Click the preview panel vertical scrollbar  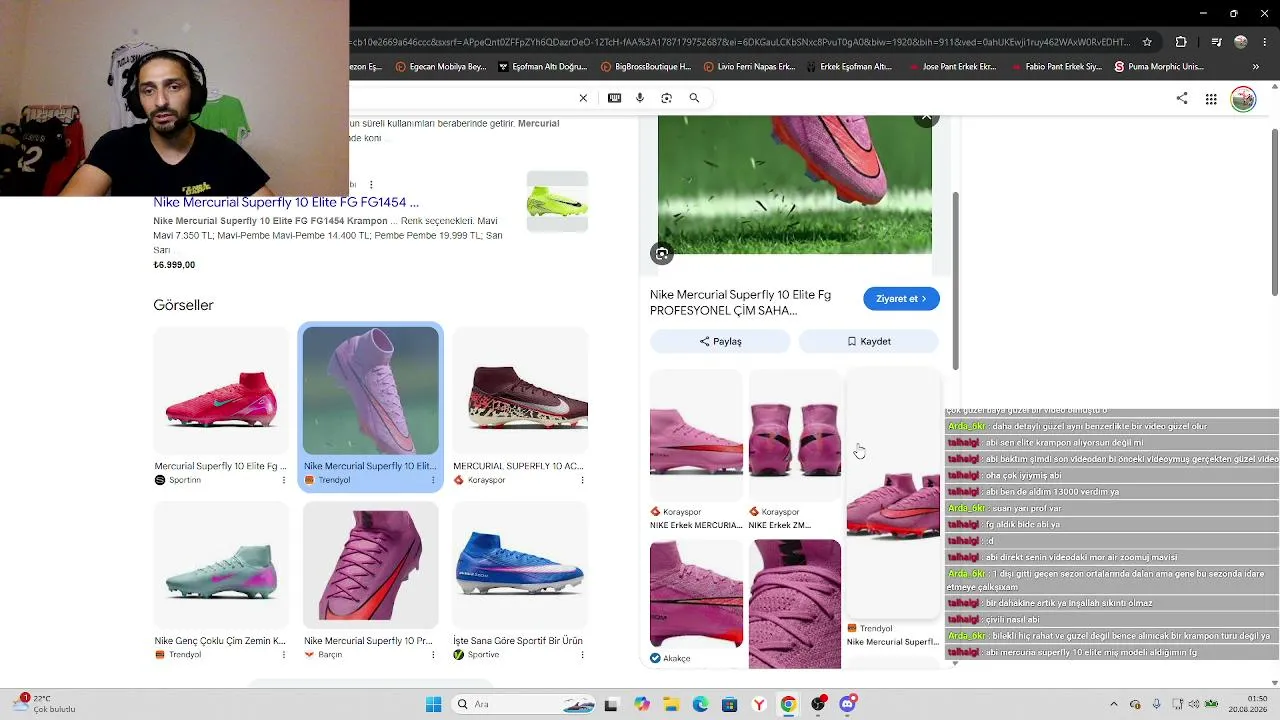955,280
